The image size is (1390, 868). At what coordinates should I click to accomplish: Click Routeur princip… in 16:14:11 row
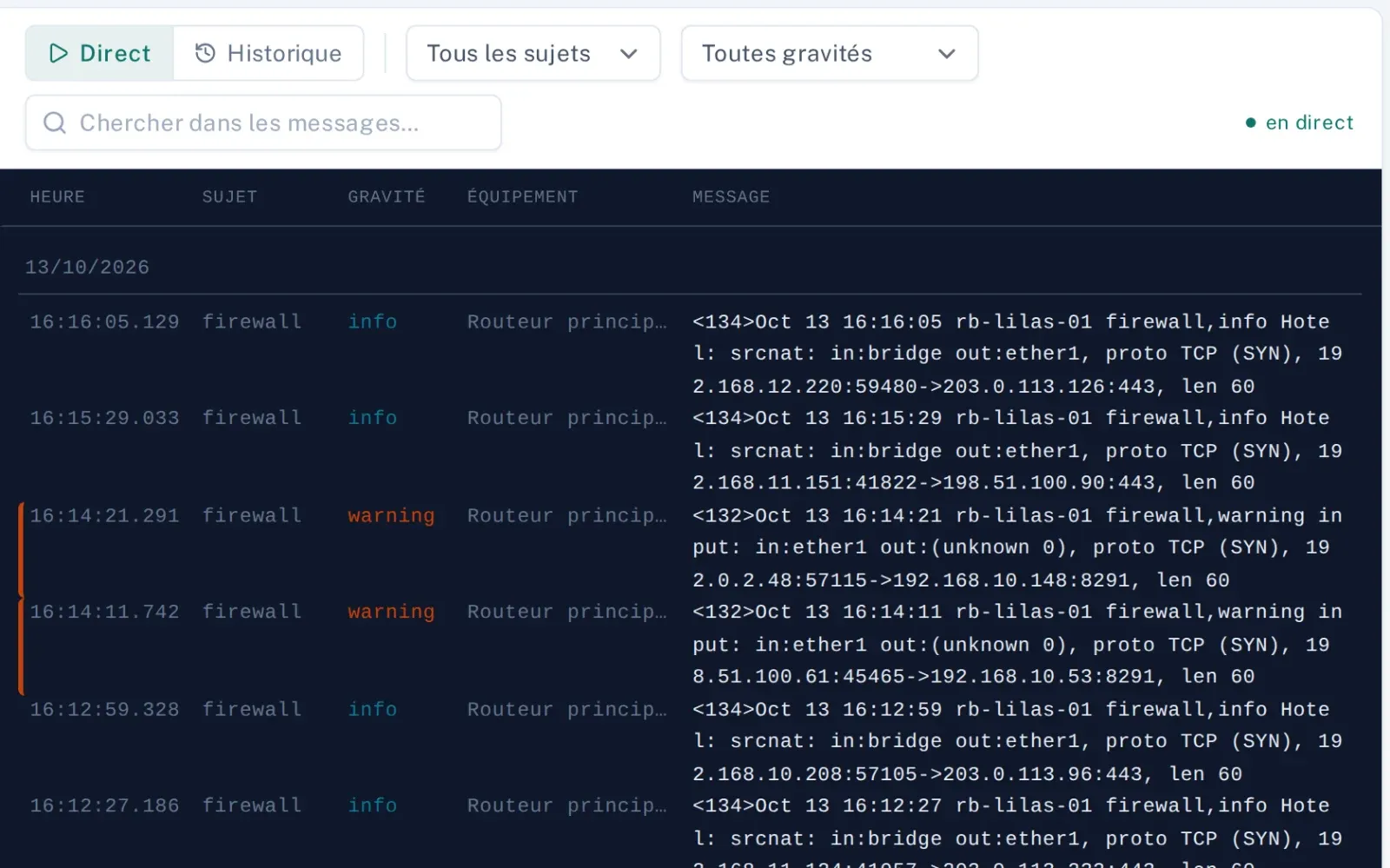[567, 612]
